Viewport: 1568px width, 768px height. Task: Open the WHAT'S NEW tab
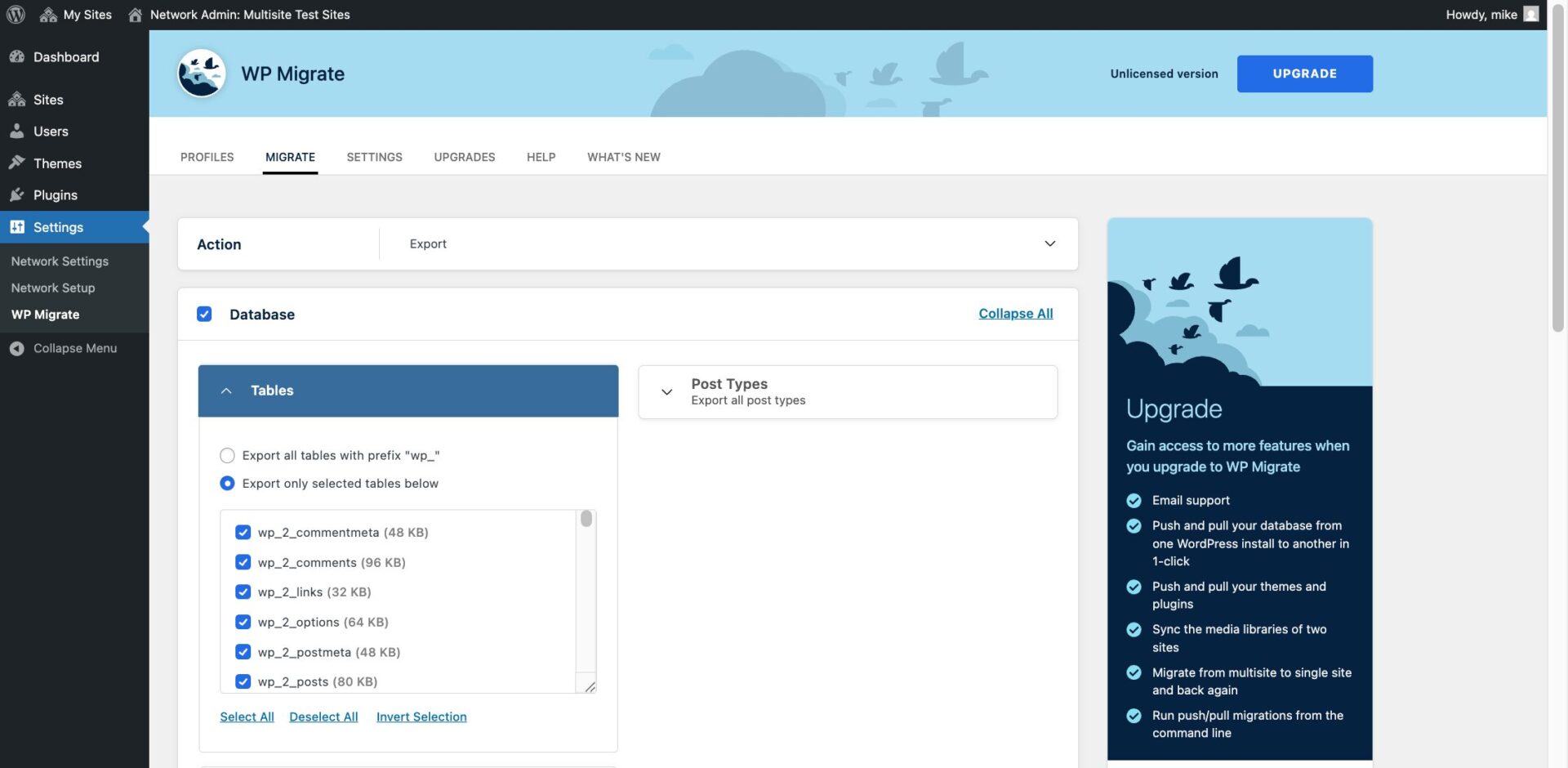point(623,157)
